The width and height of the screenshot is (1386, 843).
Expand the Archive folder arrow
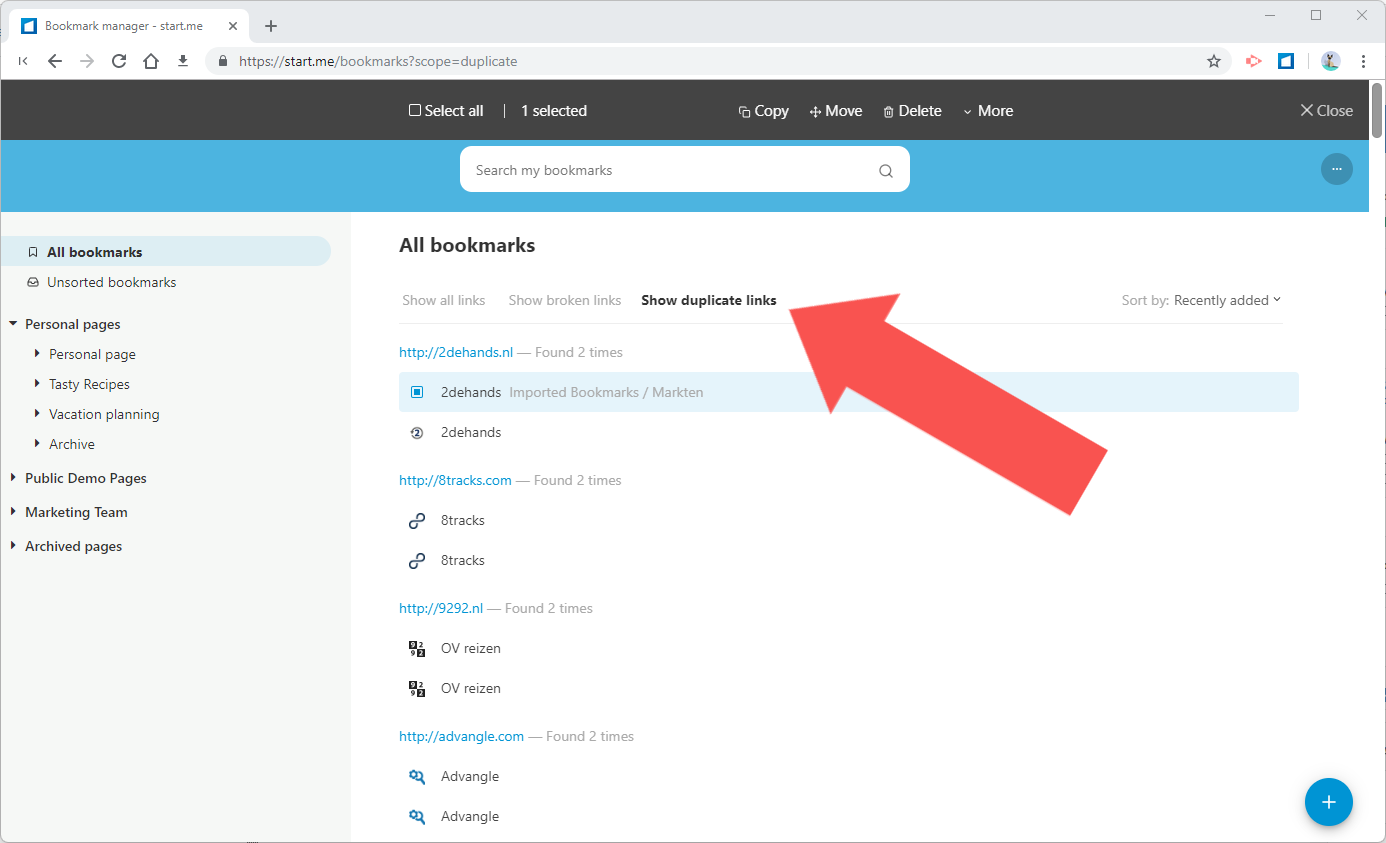(x=37, y=444)
